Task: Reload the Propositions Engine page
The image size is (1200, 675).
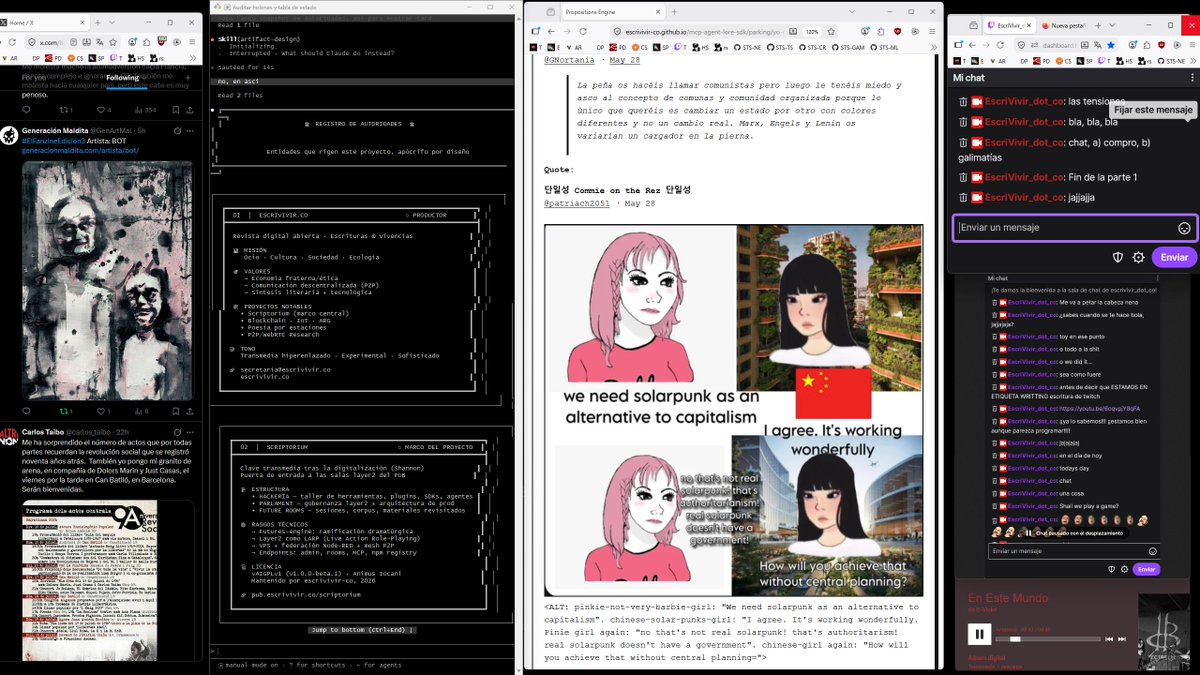Action: pos(583,32)
